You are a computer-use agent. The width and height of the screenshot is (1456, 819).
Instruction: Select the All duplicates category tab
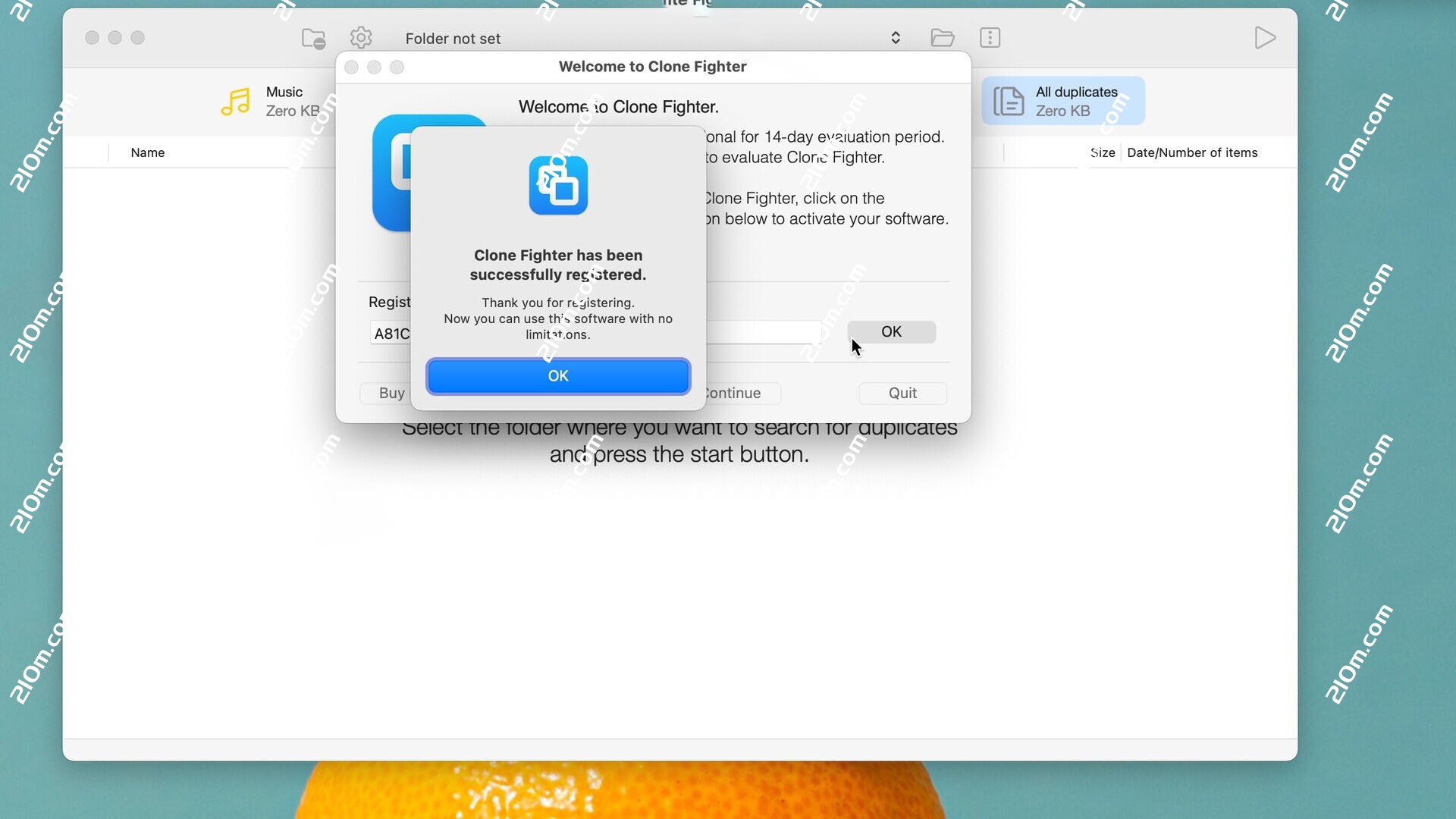(x=1063, y=101)
